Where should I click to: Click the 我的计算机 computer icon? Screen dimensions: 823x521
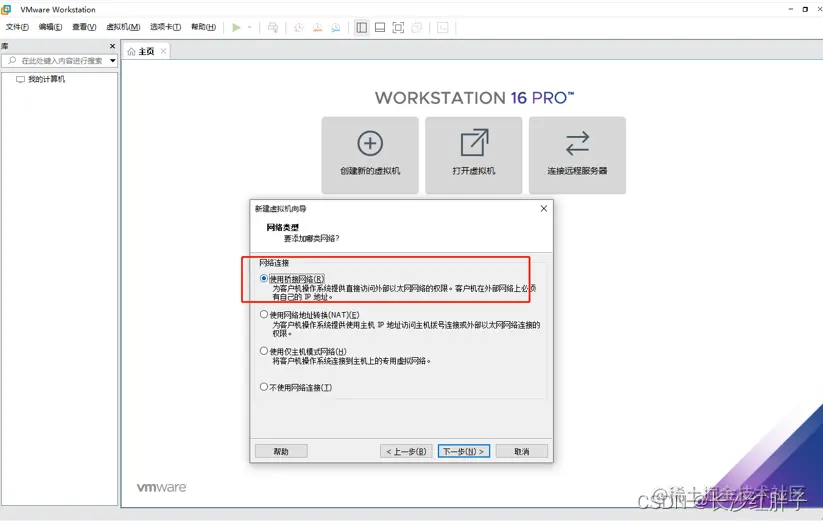20,79
